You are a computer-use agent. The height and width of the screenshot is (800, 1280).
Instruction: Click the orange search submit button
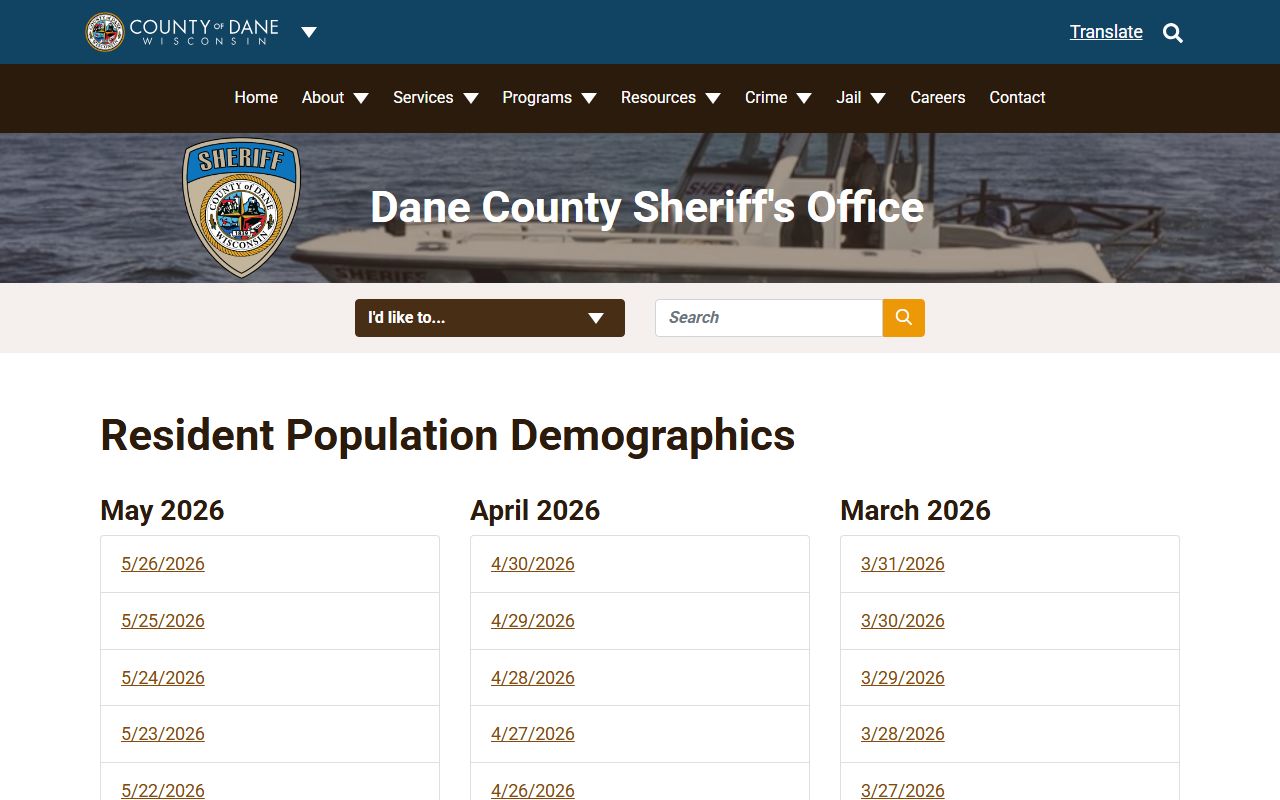[x=904, y=318]
